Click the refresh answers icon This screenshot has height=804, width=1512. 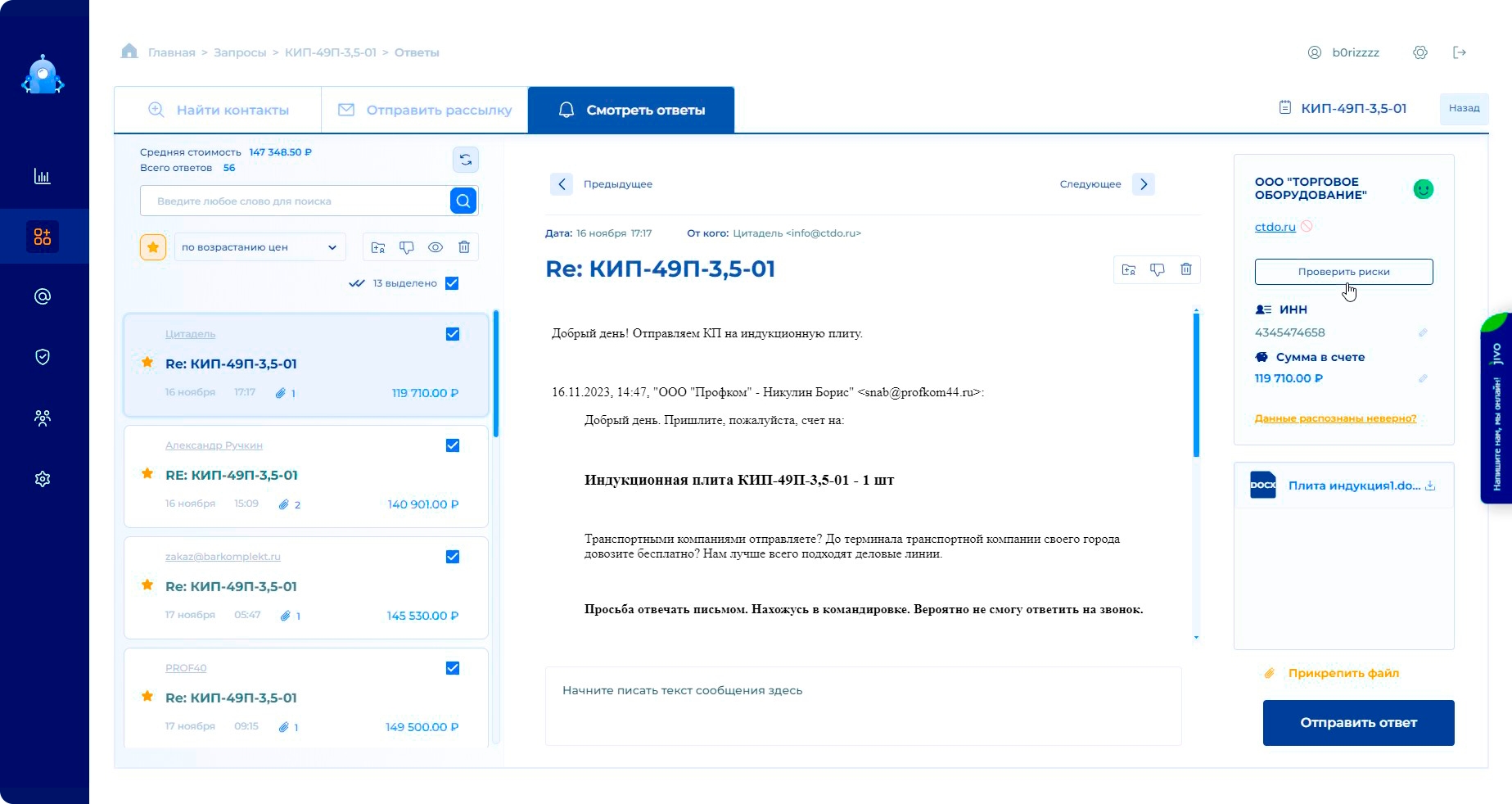[465, 160]
